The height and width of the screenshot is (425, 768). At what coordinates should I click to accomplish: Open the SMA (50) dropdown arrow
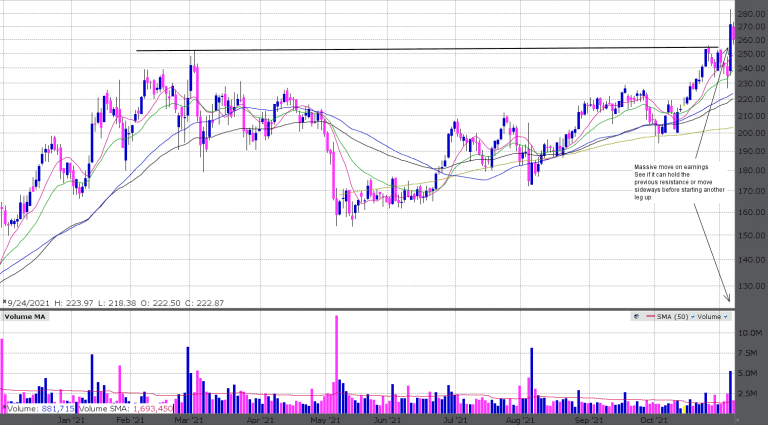695,316
